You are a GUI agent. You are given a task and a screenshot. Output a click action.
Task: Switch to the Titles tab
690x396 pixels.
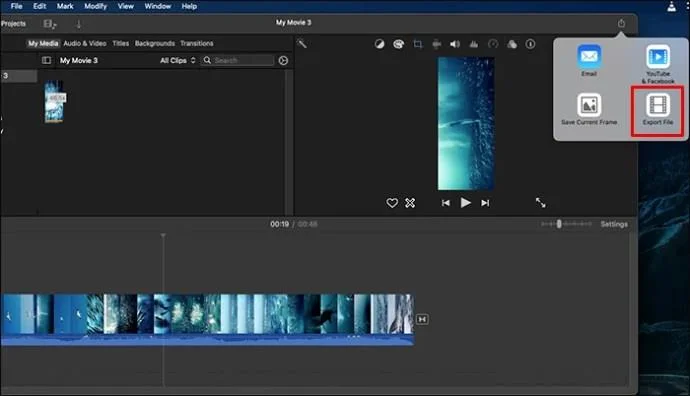121,43
